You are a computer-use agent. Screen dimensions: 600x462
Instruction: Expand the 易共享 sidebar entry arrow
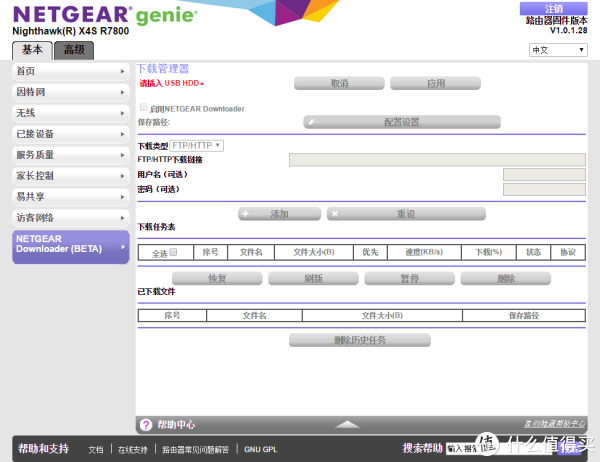click(122, 197)
